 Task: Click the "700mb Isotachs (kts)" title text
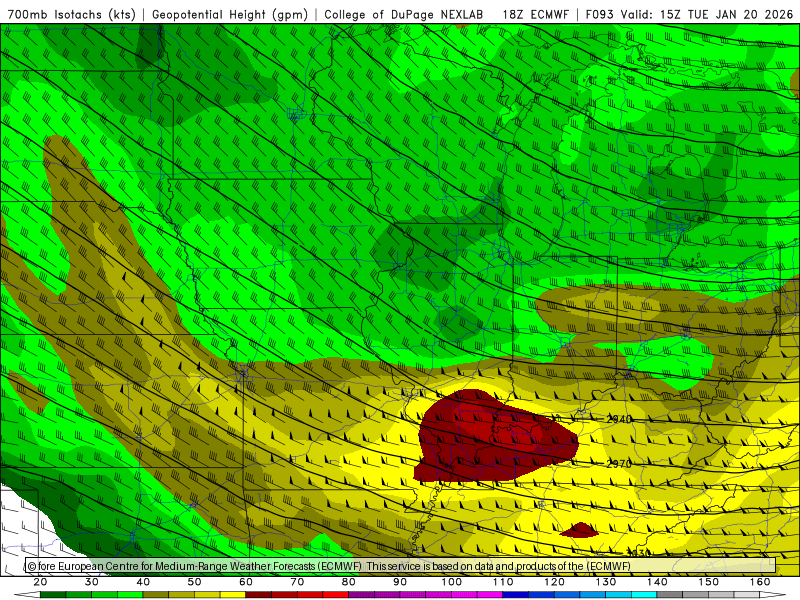tap(71, 14)
